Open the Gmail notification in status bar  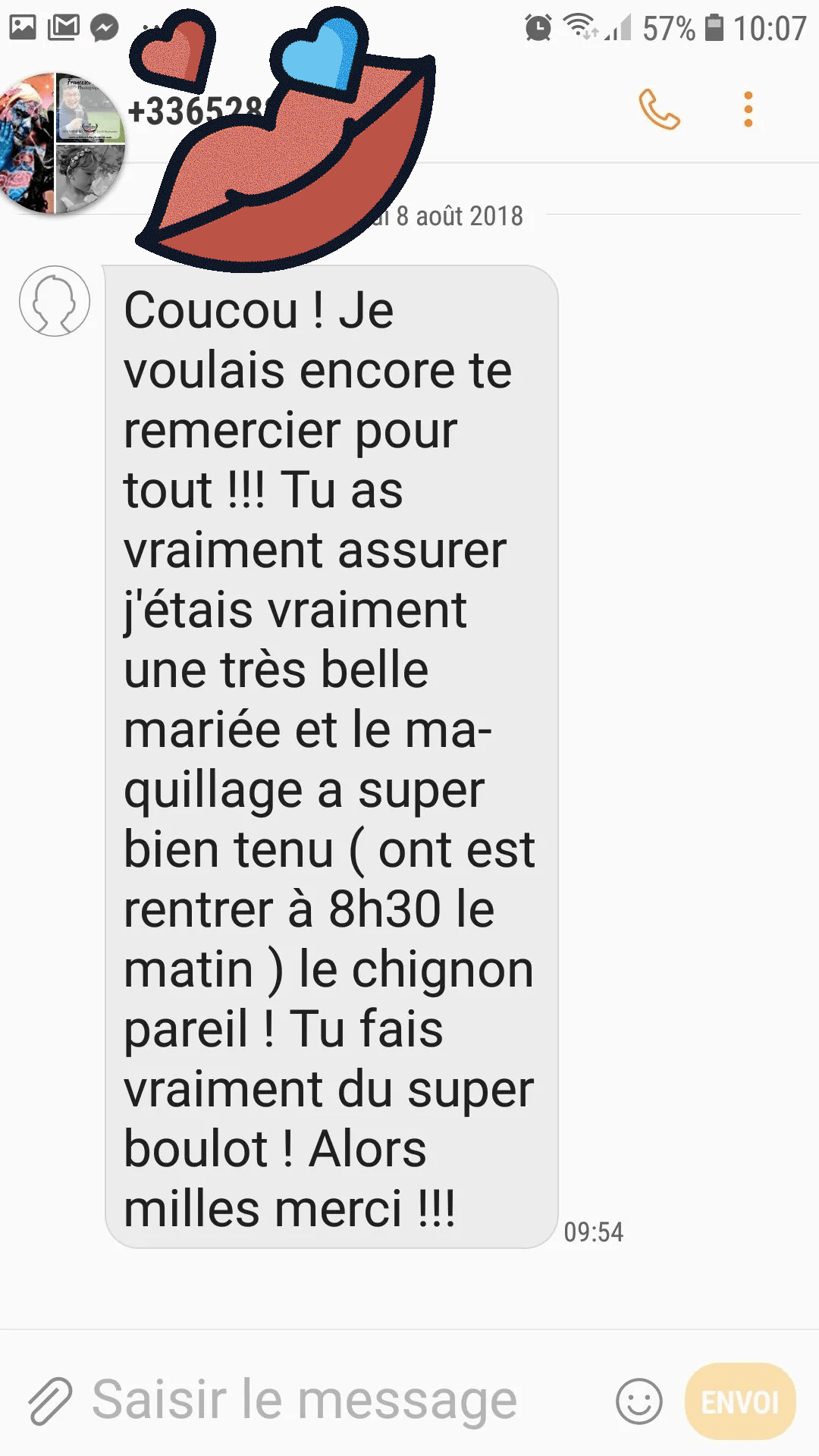pyautogui.click(x=64, y=27)
